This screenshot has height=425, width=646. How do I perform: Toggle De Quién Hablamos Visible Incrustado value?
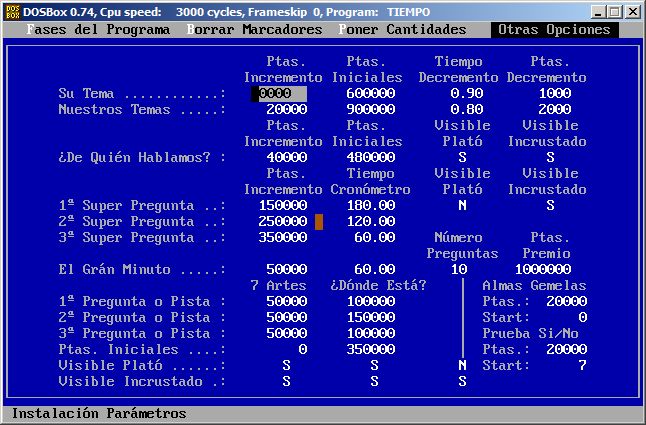(x=550, y=157)
